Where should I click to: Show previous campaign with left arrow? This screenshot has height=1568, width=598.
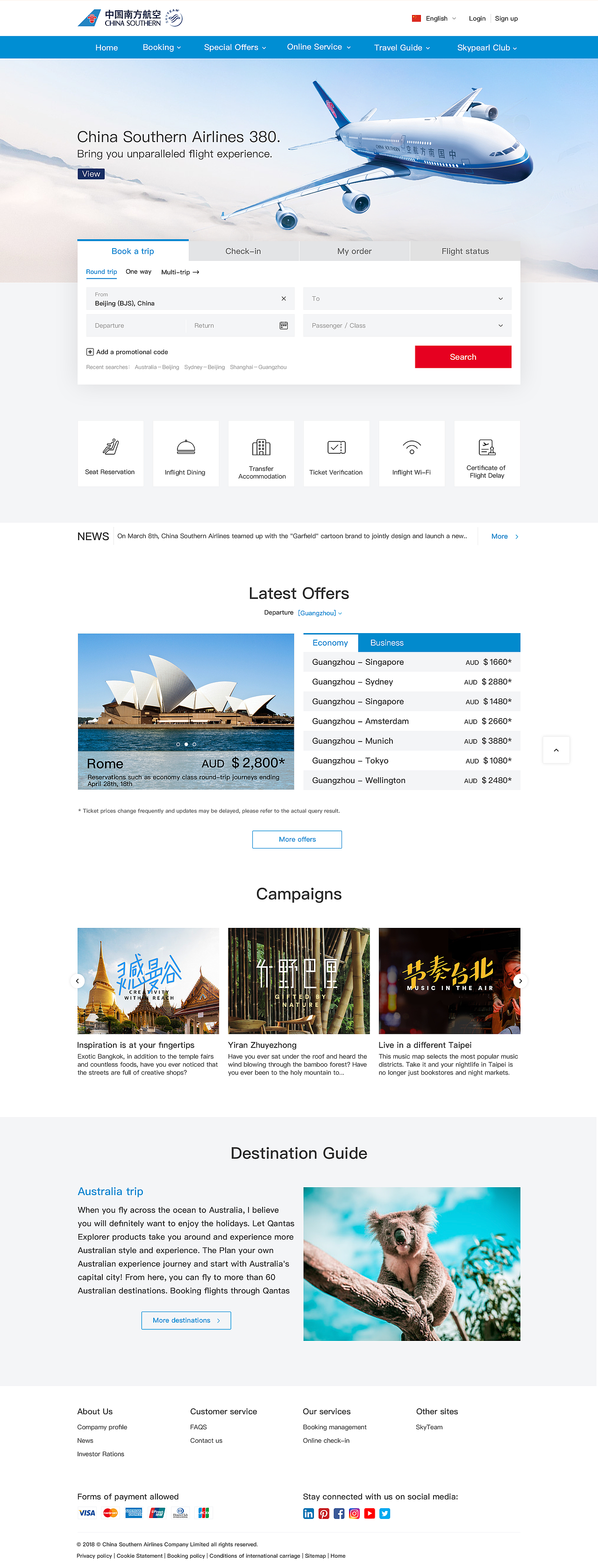click(x=77, y=981)
